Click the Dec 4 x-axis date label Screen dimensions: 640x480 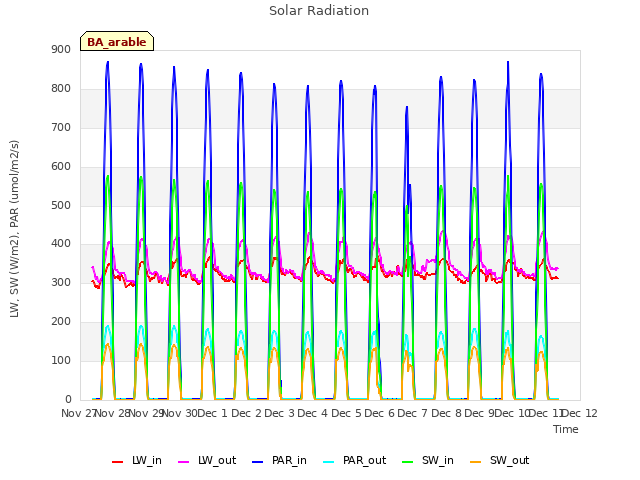(x=313, y=413)
